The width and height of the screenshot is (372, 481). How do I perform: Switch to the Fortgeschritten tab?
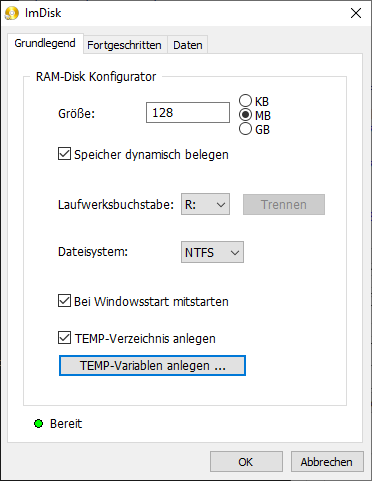[124, 45]
